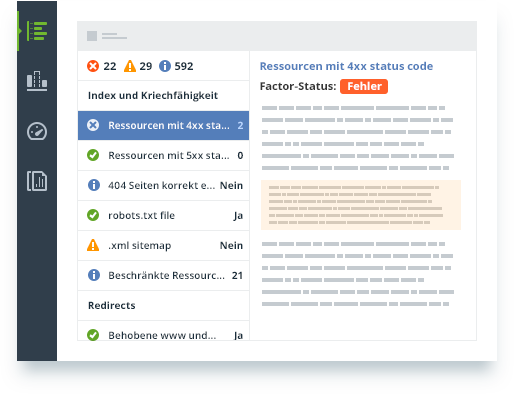Image resolution: width=514 pixels, height=394 pixels.
Task: Select Ressourcen mit 5xx status row
Action: pyautogui.click(x=163, y=155)
